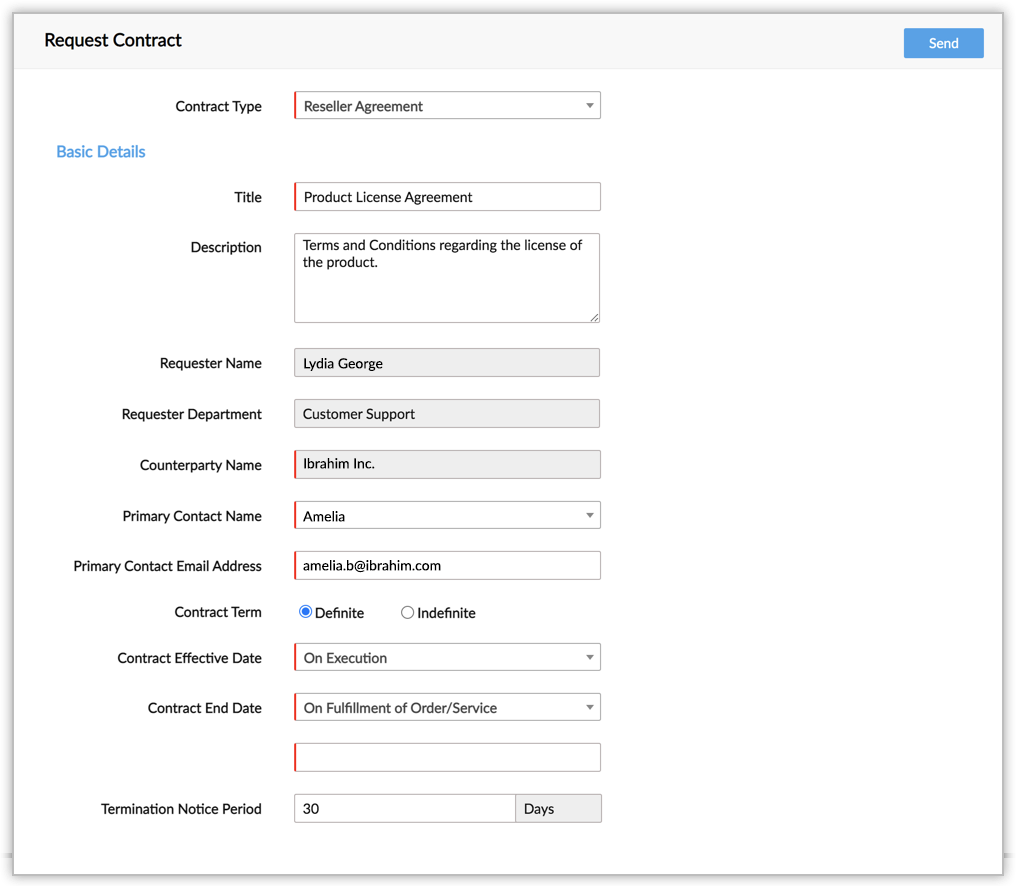This screenshot has height=886, width=1016.
Task: Open the Contract Effective Date dropdown
Action: (x=447, y=658)
